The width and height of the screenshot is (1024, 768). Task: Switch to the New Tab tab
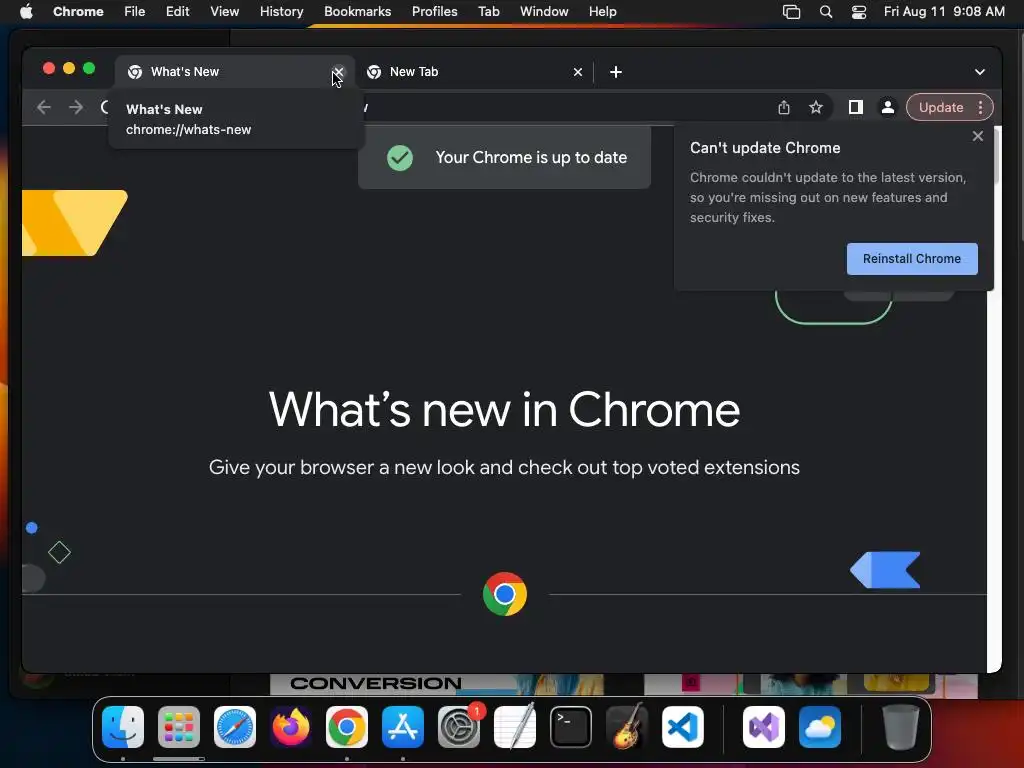473,72
